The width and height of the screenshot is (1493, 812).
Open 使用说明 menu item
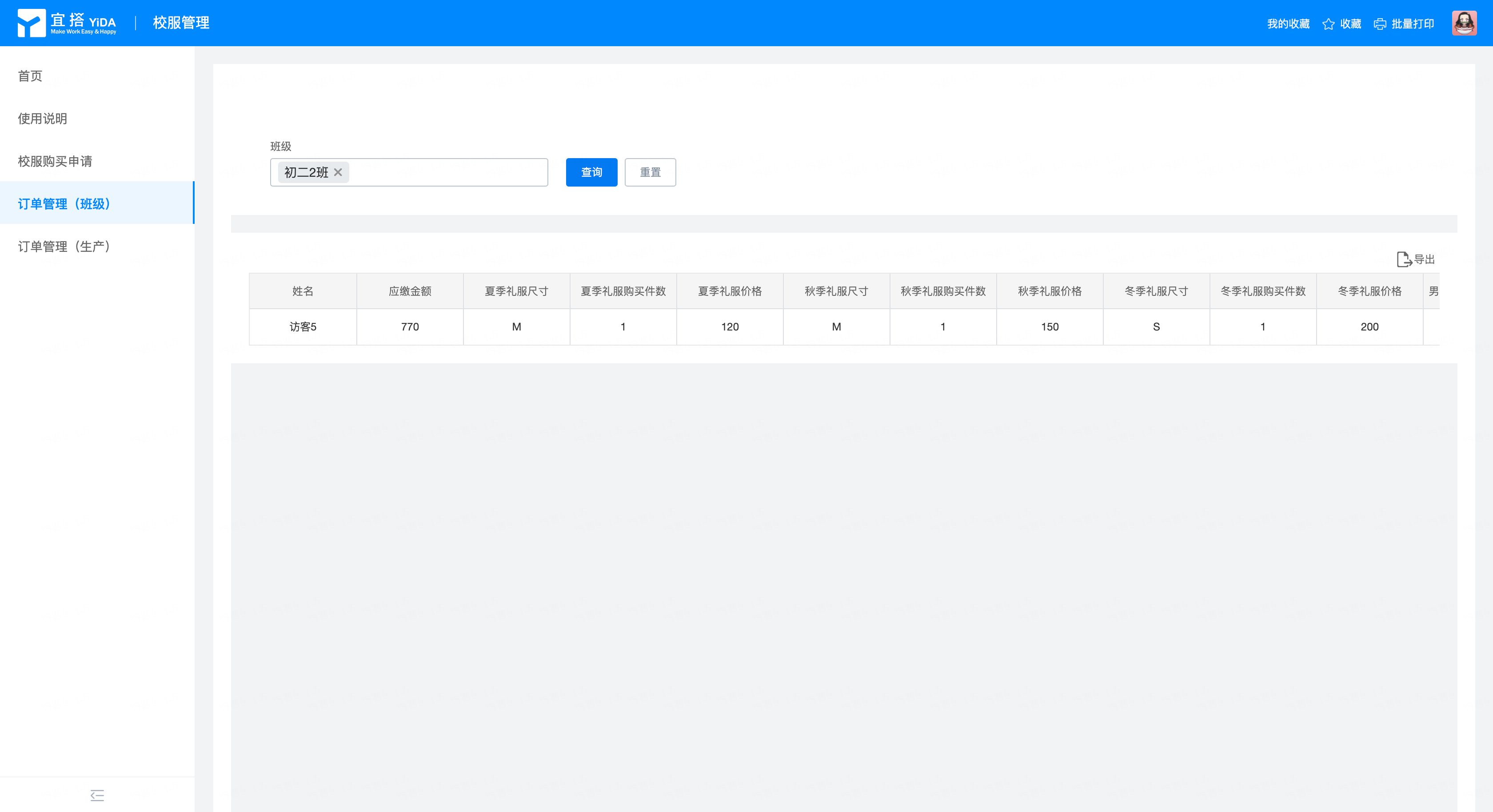pos(42,118)
